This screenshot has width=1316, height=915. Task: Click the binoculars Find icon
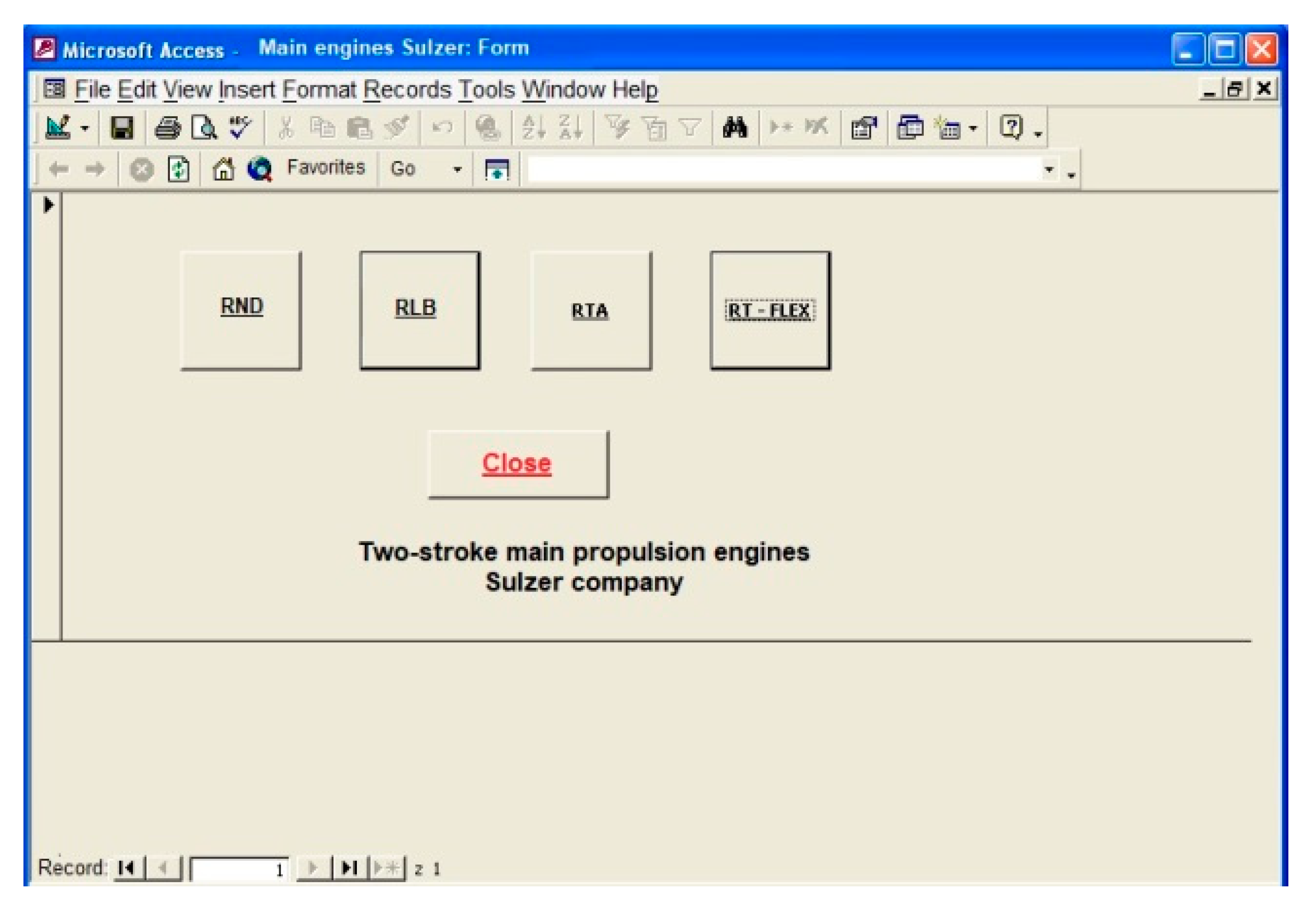736,127
